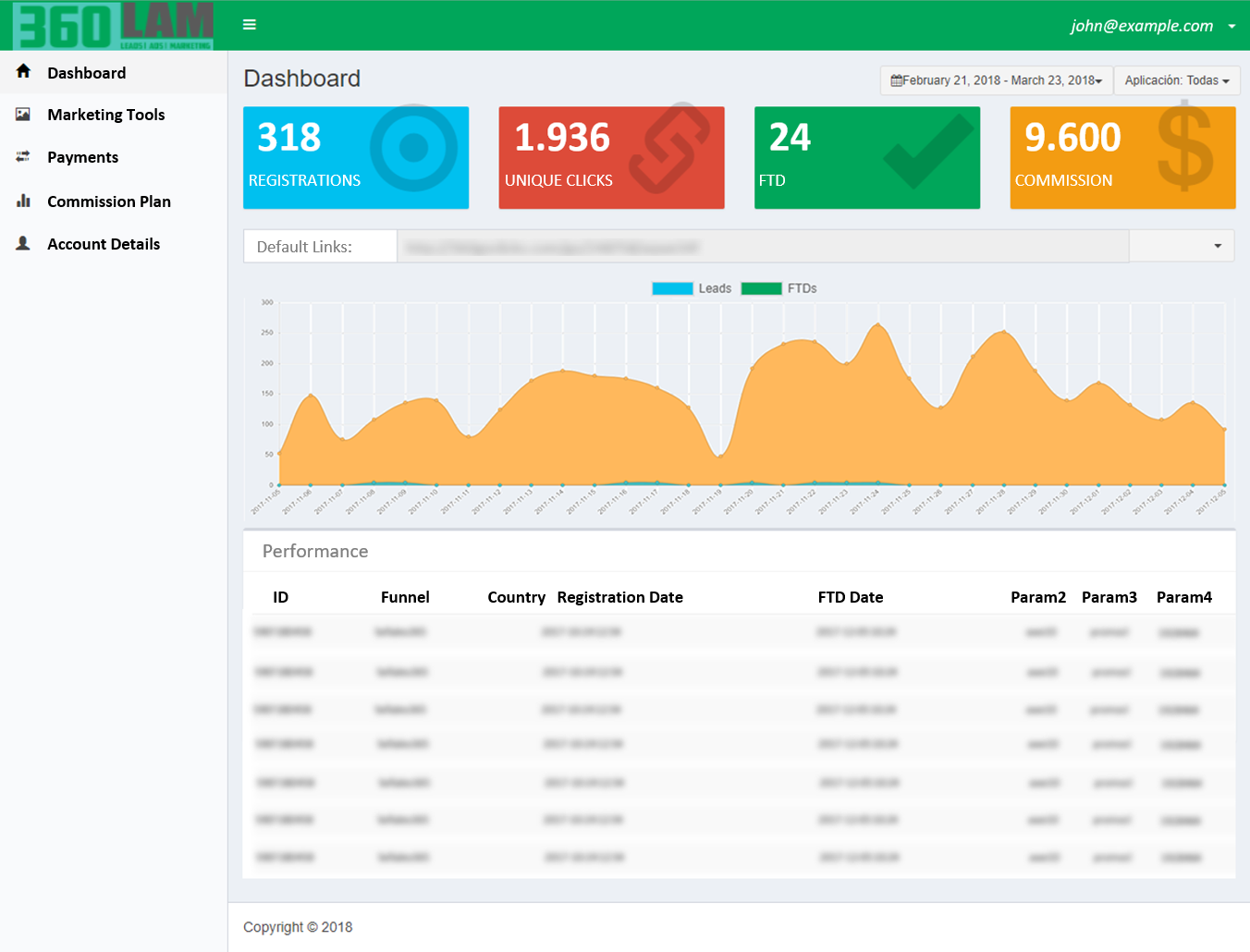Sort by Param4 column header
The height and width of the screenshot is (952, 1250).
click(x=1184, y=597)
